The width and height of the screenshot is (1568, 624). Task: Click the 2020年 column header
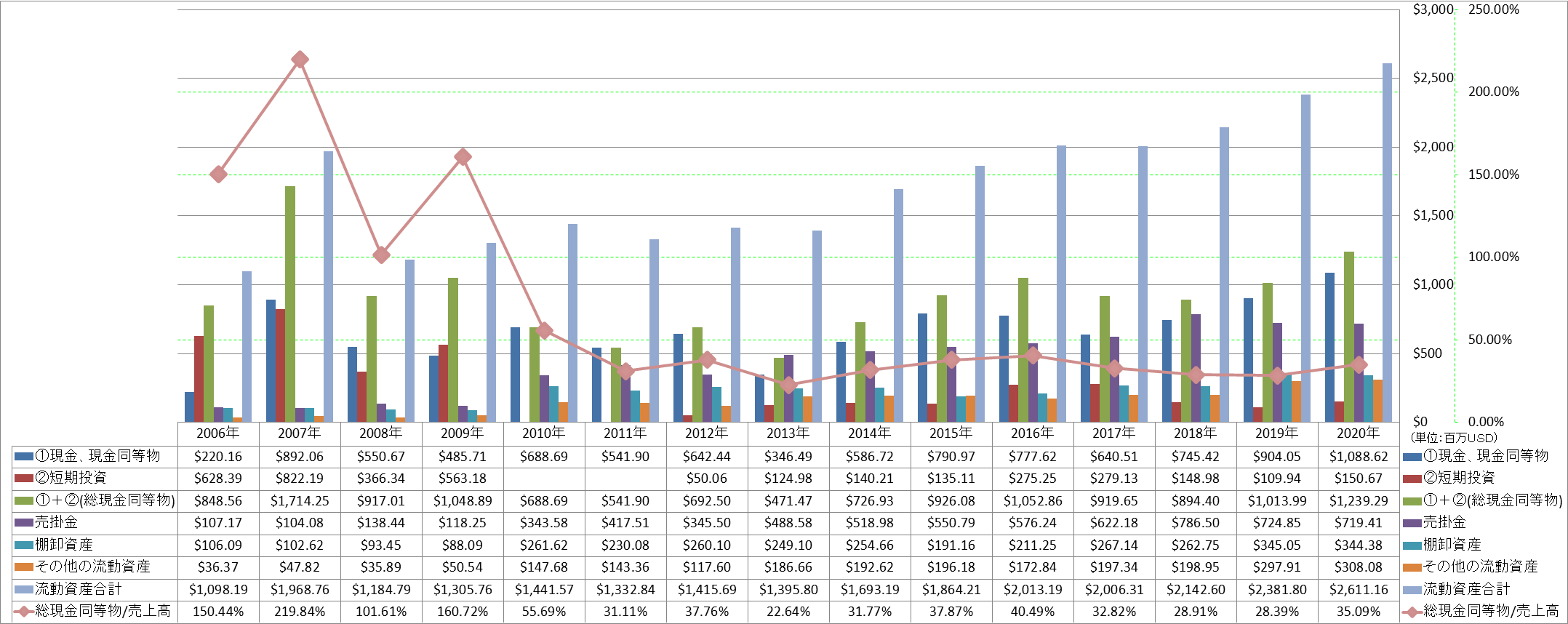(x=1359, y=433)
